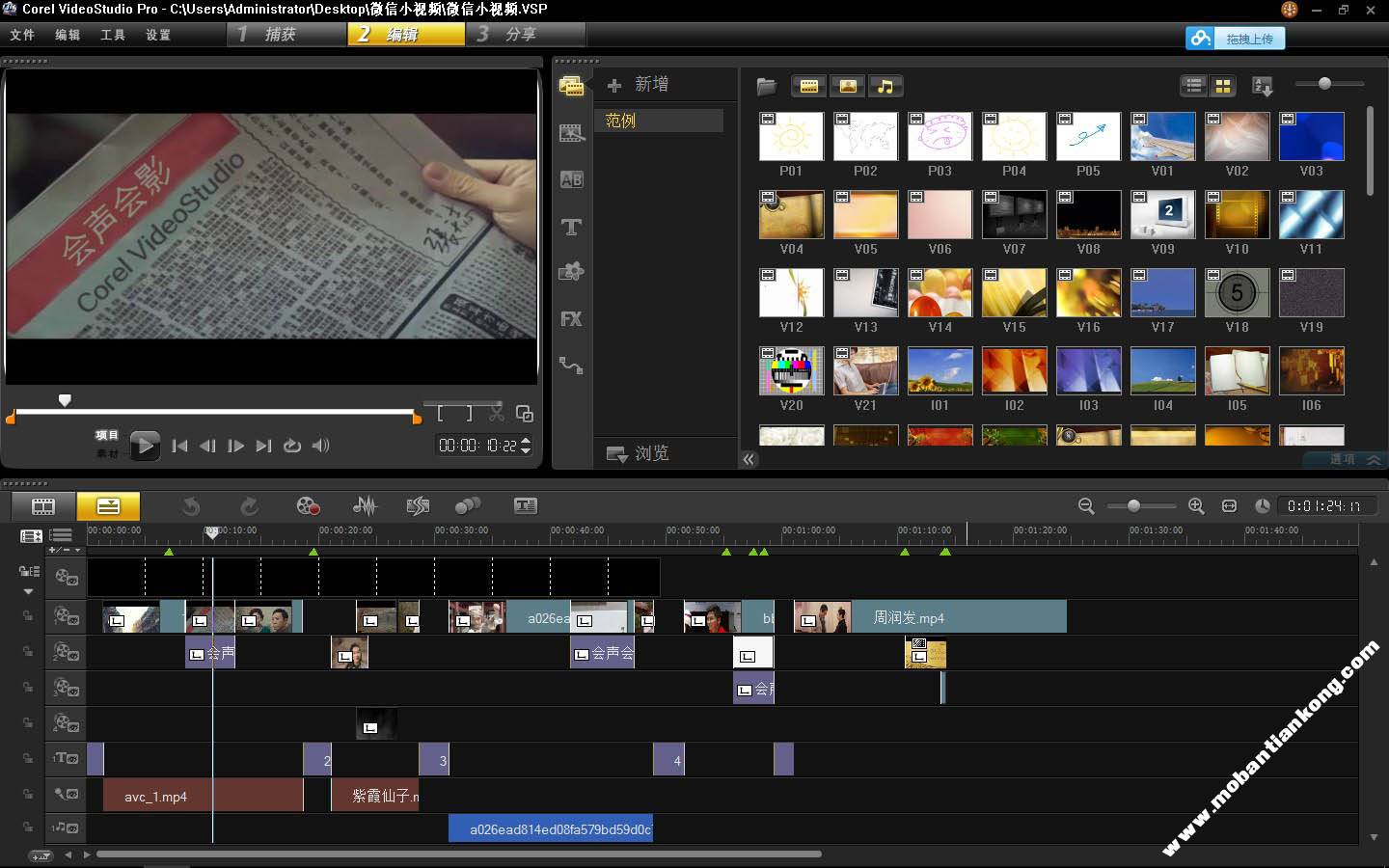
Task: Open the Transition library icon
Action: [571, 133]
